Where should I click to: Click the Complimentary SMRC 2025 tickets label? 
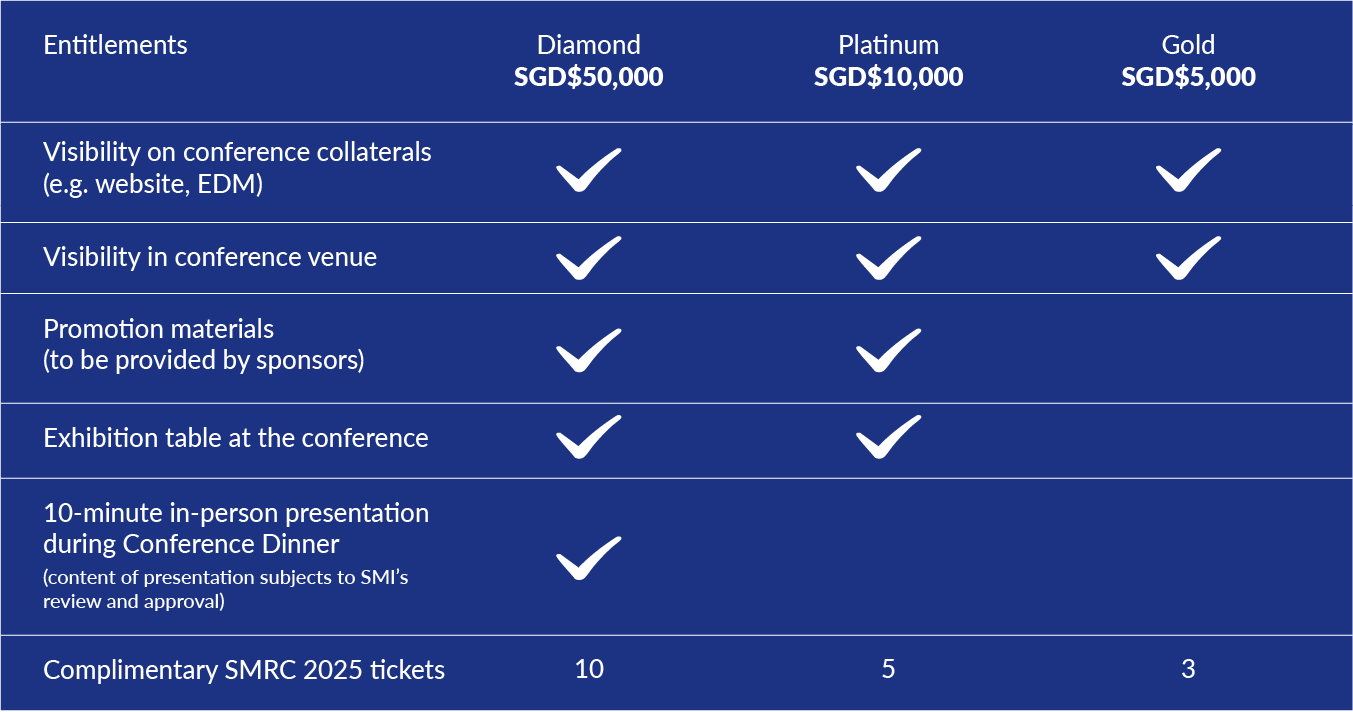click(x=243, y=669)
